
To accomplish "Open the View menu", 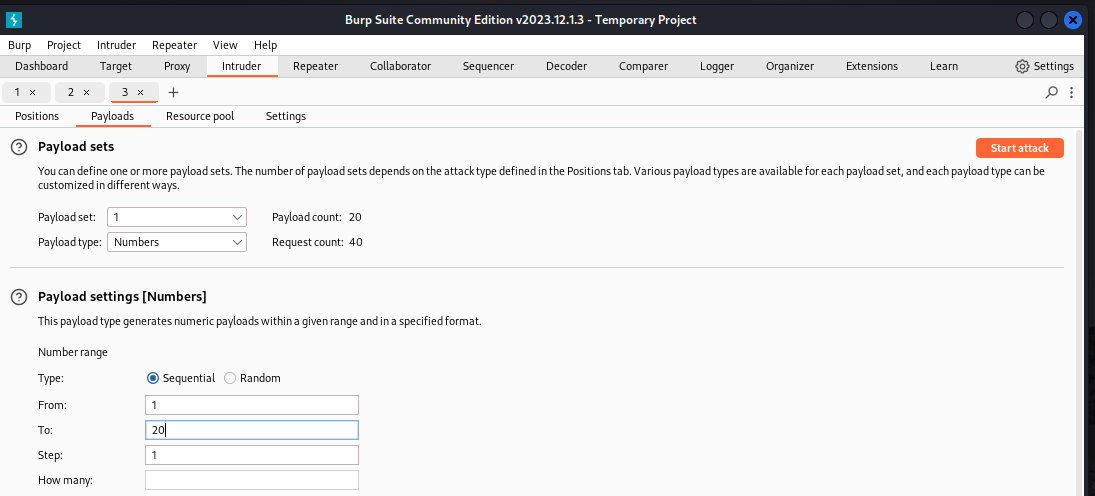I will [x=226, y=45].
